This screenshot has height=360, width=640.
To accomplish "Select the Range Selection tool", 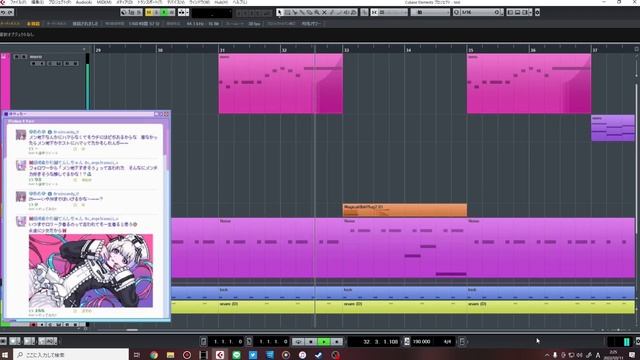I will click(x=287, y=13).
